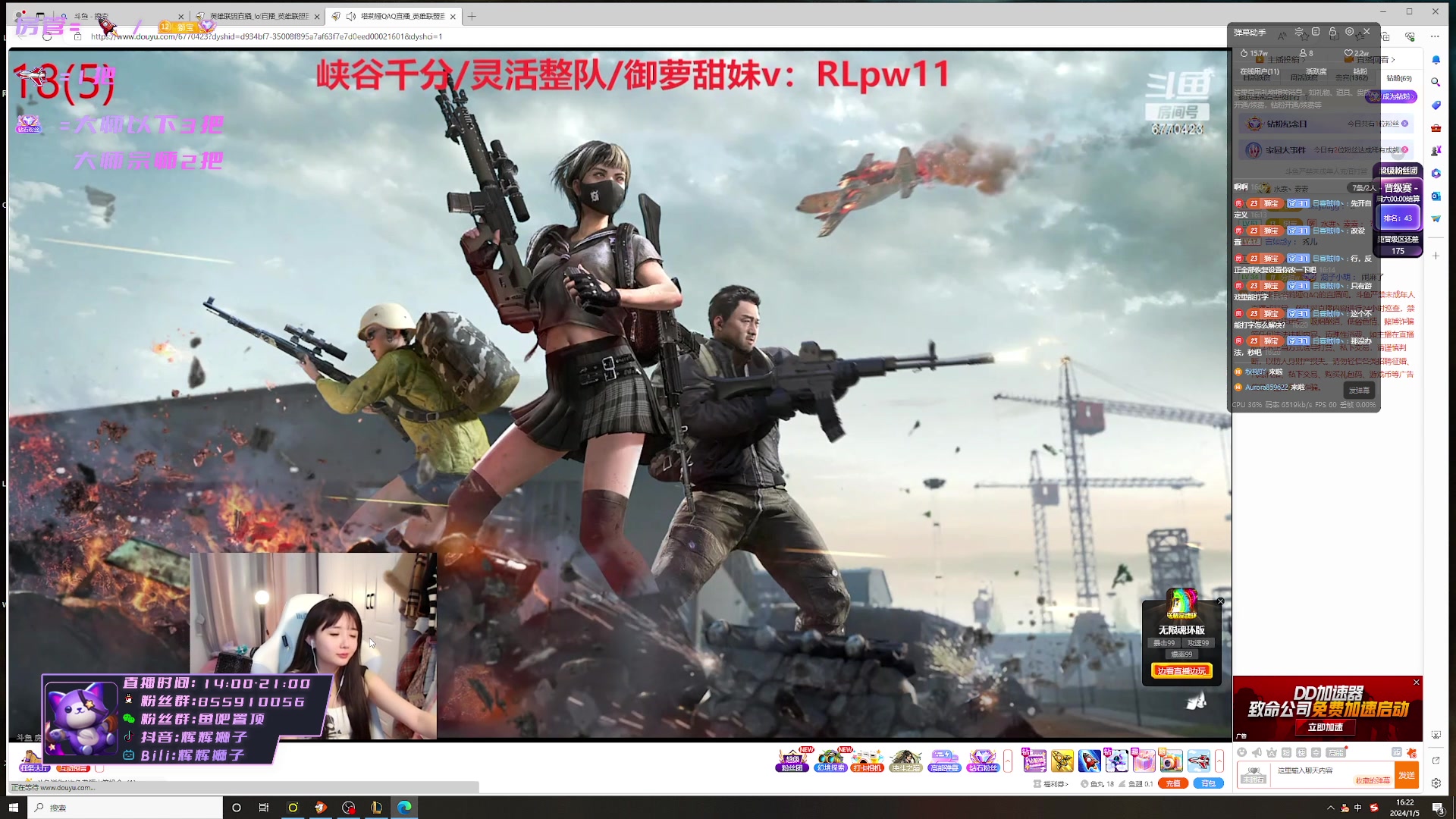Open the 家园大事件 banner
The height and width of the screenshot is (819, 1456).
tap(1325, 150)
